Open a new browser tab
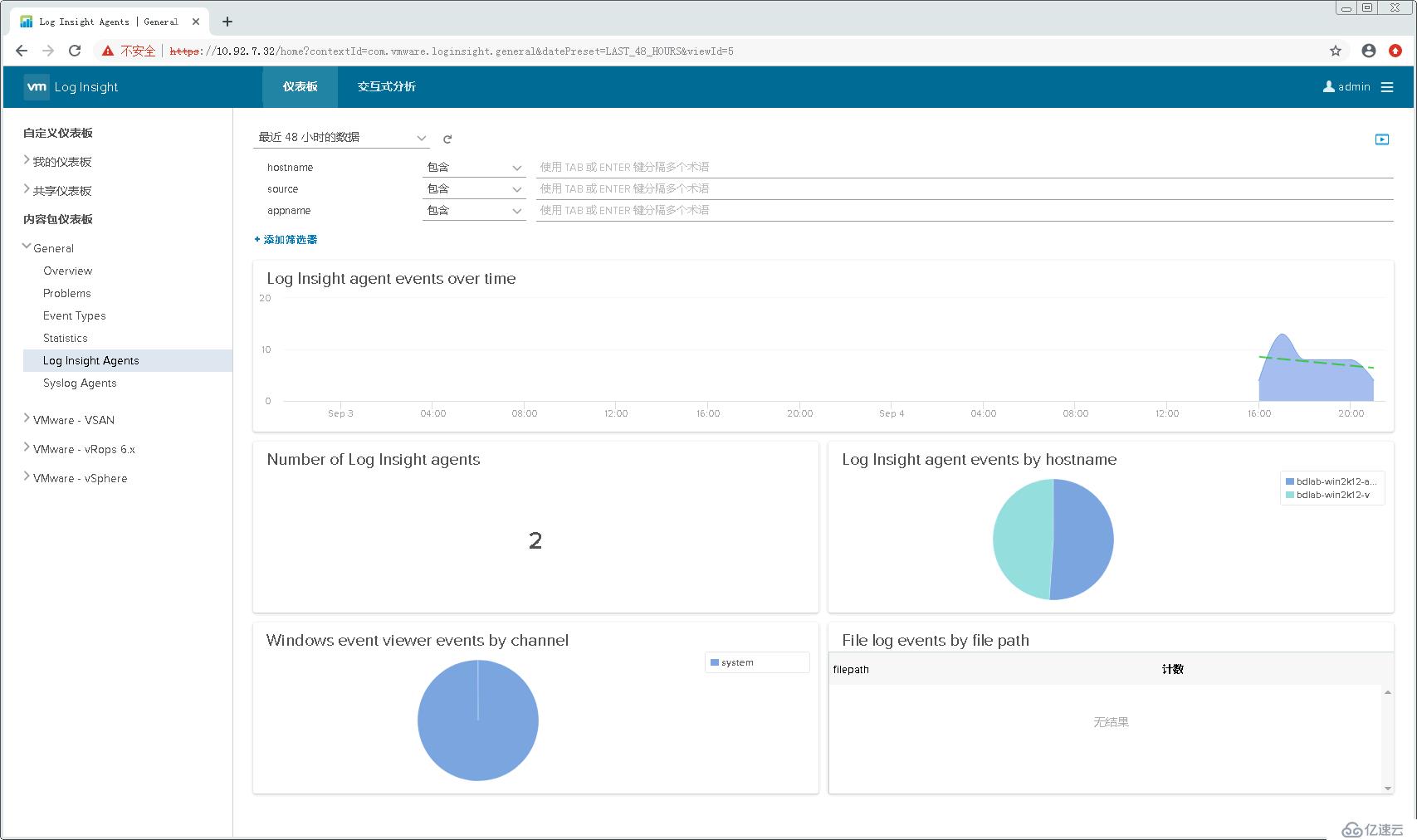Image resolution: width=1417 pixels, height=840 pixels. (x=227, y=22)
